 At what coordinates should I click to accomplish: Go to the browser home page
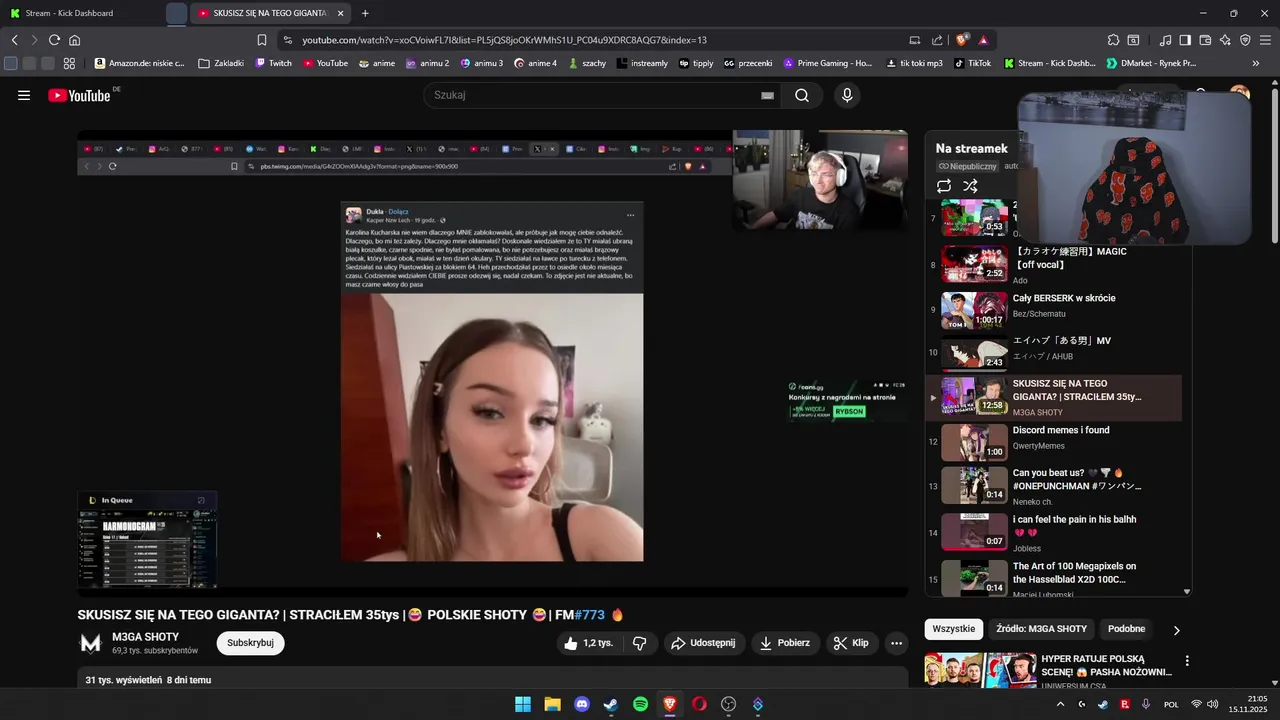click(74, 40)
